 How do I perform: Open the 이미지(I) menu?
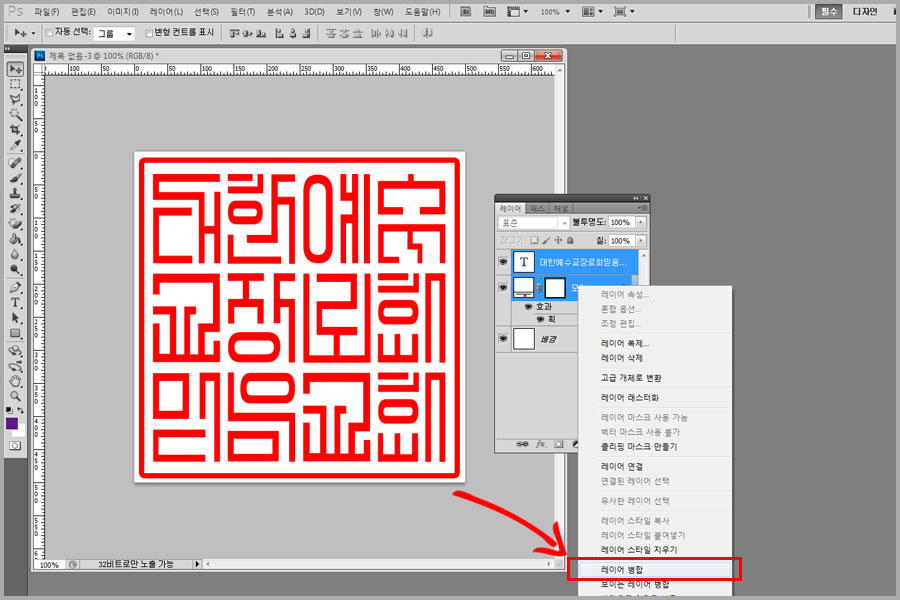[123, 11]
